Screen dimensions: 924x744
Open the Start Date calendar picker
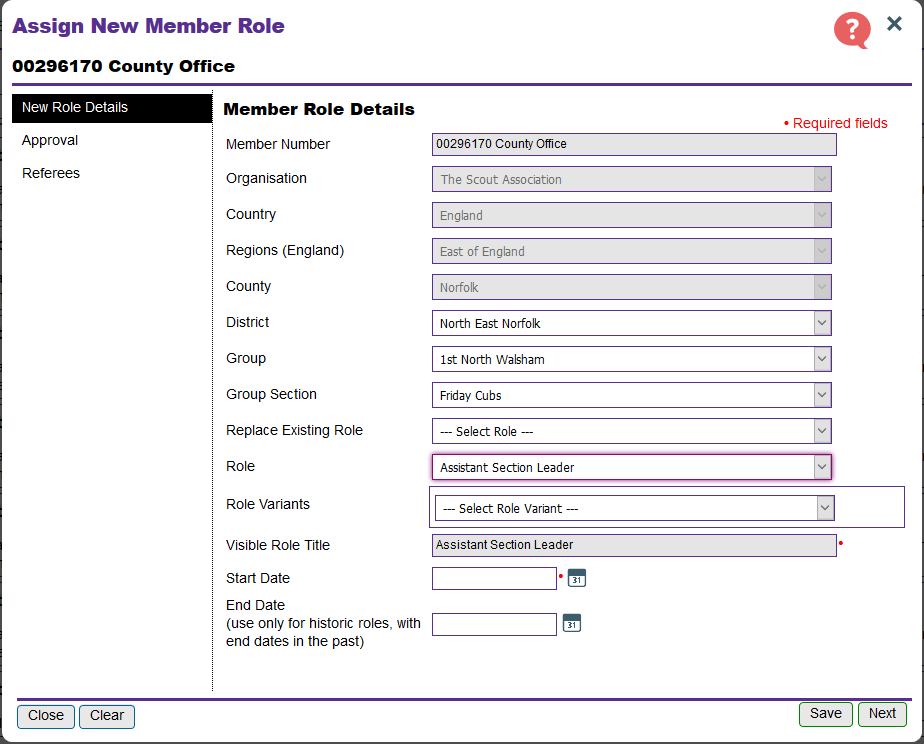click(x=577, y=578)
